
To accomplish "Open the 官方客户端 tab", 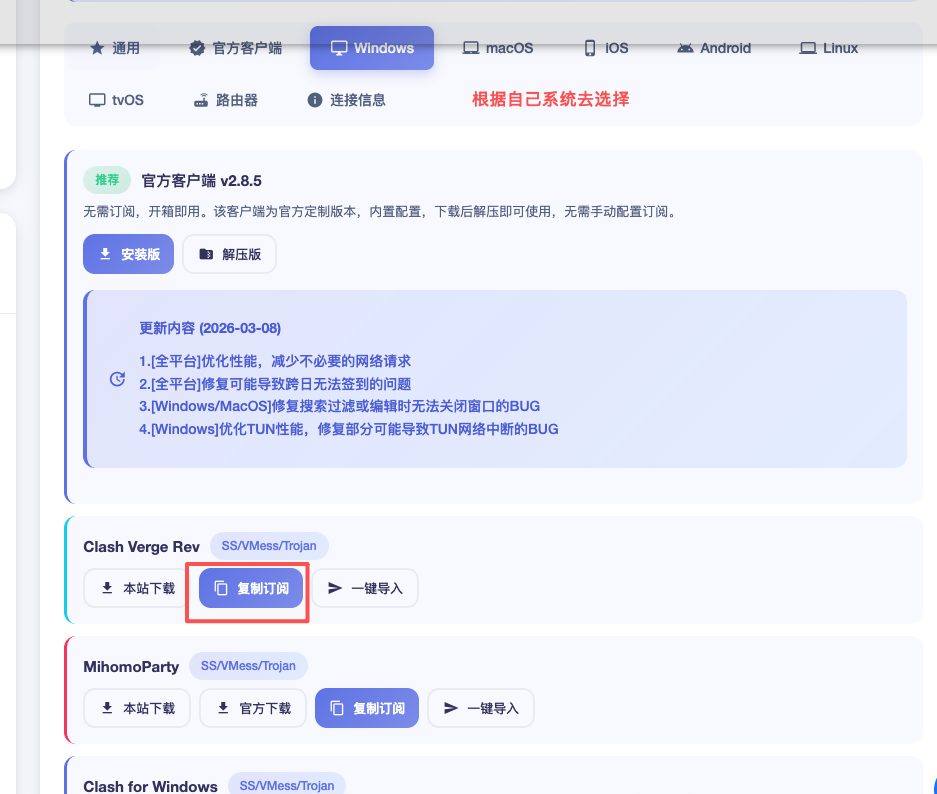I will tap(235, 48).
